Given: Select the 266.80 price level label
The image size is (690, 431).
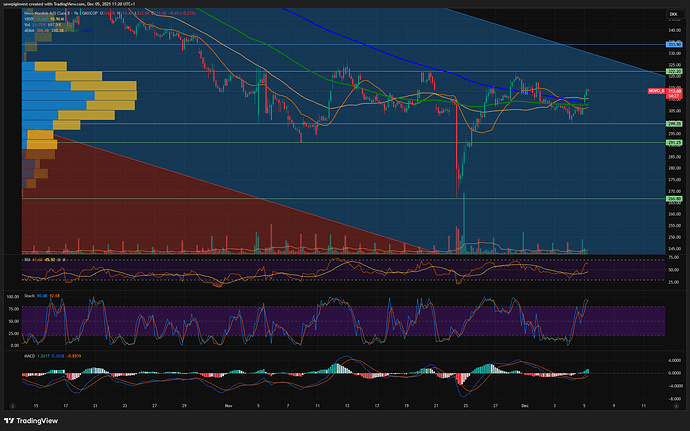Looking at the screenshot, I should tap(675, 199).
